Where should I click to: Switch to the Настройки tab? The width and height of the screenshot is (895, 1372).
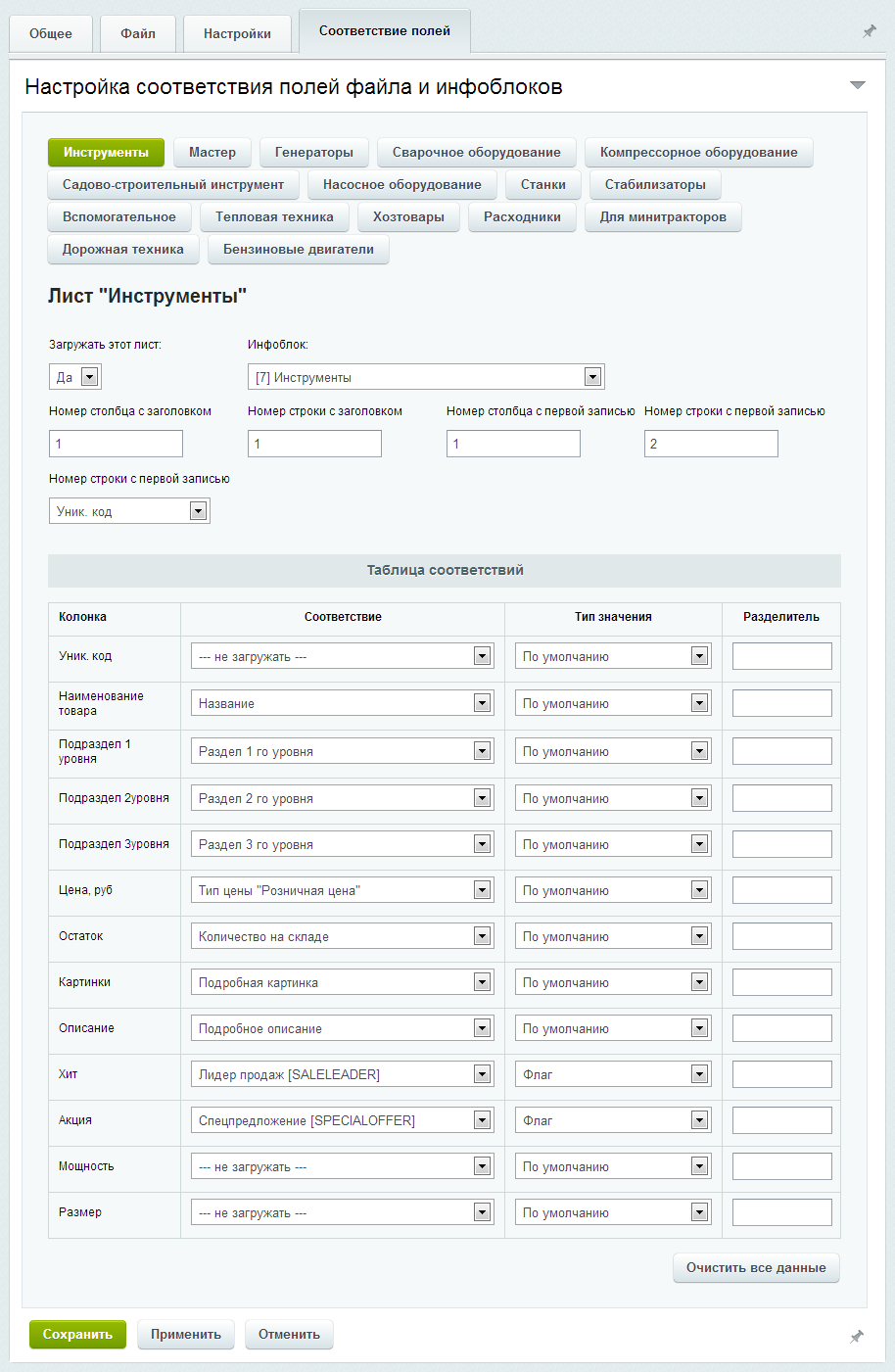237,33
